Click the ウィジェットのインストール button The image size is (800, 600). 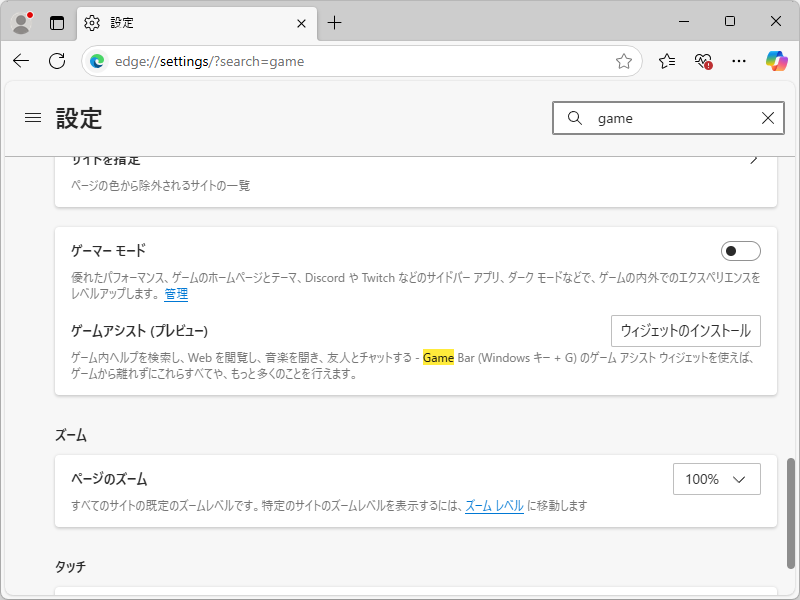[x=686, y=331]
